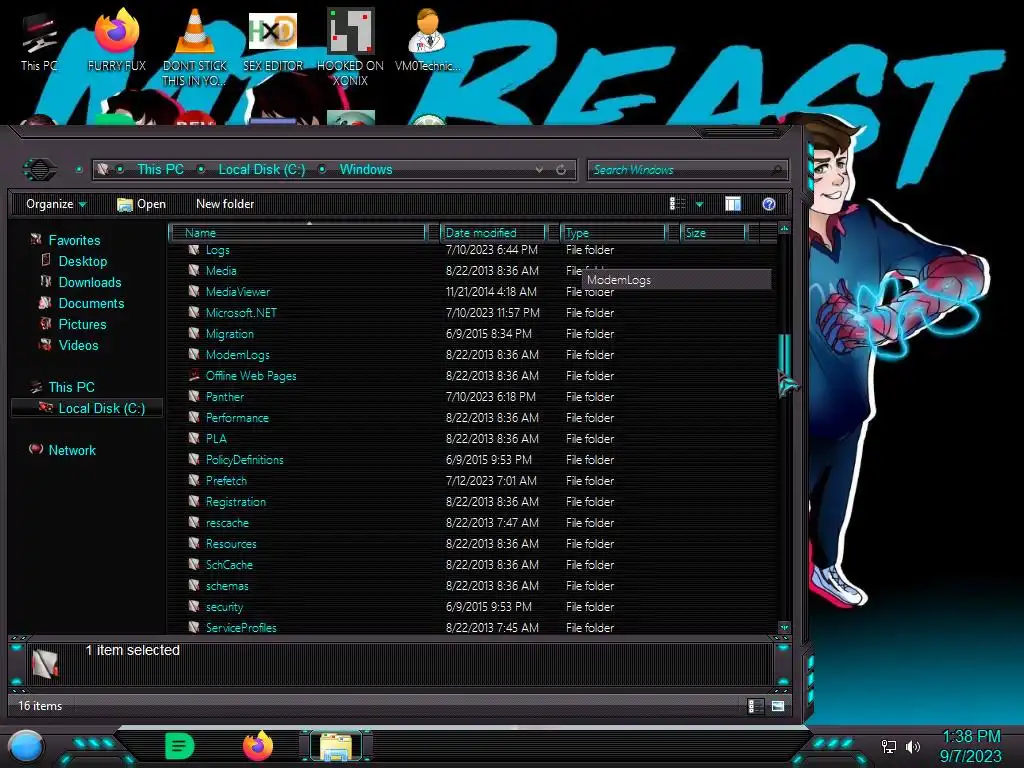Click the Explorer back navigation button
Viewport: 1024px width, 768px height.
(40, 170)
